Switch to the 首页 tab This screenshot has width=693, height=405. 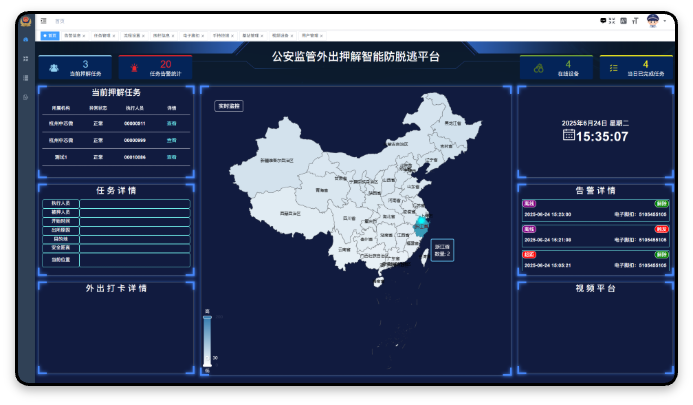point(50,34)
